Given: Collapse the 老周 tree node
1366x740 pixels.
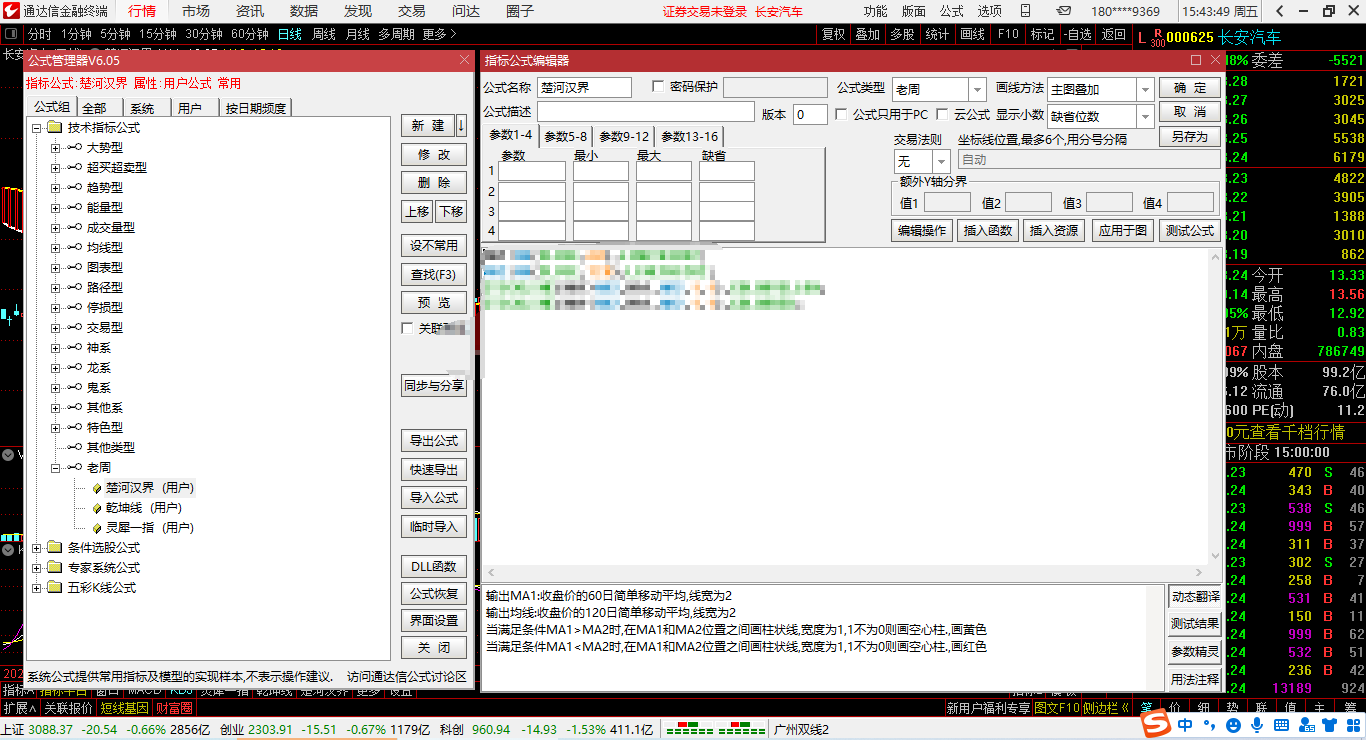Looking at the screenshot, I should pos(56,468).
